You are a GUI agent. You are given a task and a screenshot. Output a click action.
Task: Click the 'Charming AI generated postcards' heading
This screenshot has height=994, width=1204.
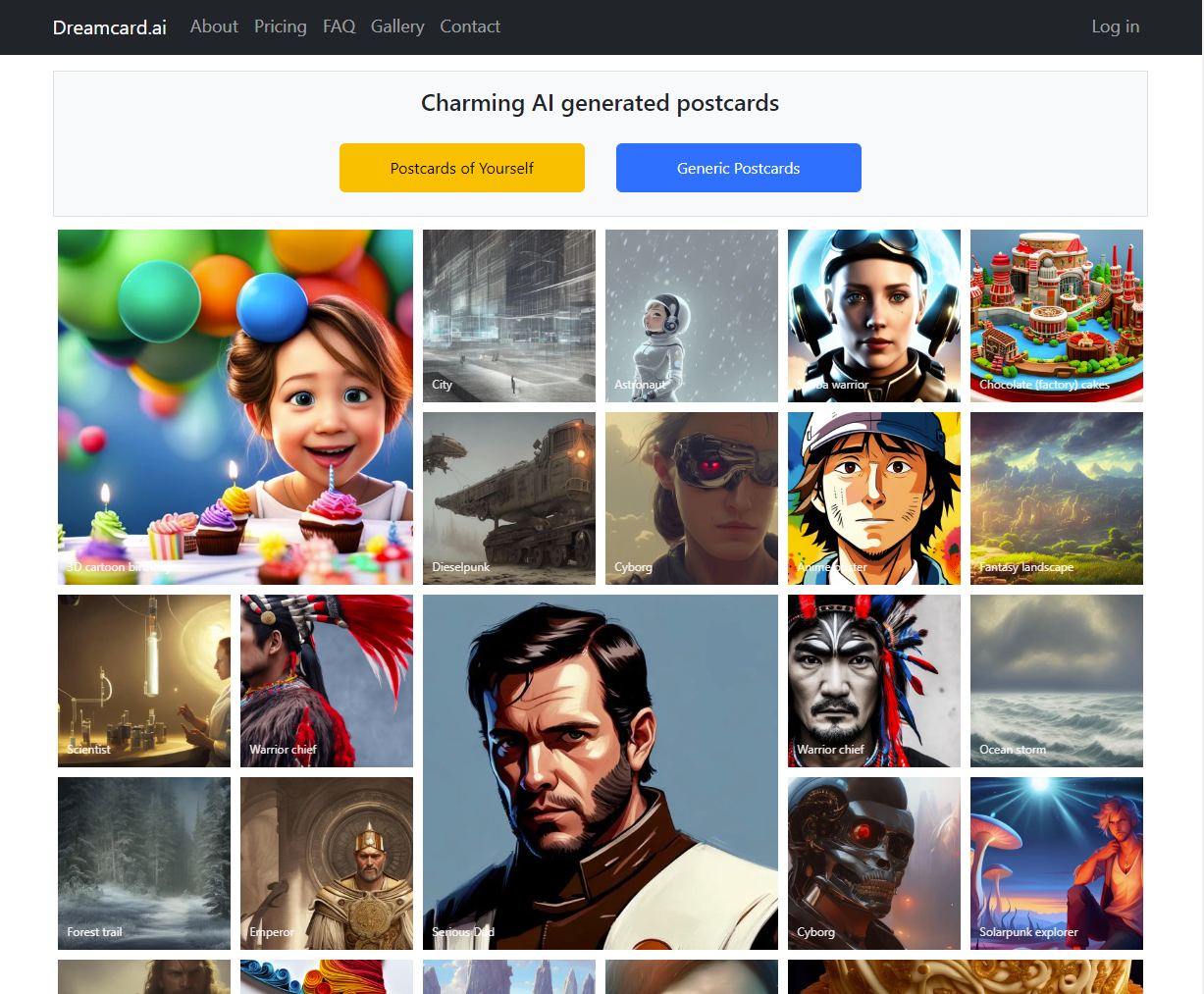(x=601, y=103)
